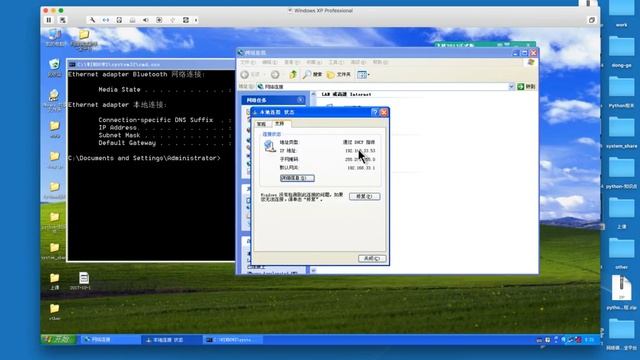Click the snapshot icon beside pause button
This screenshot has height=360, width=640.
(62, 20)
